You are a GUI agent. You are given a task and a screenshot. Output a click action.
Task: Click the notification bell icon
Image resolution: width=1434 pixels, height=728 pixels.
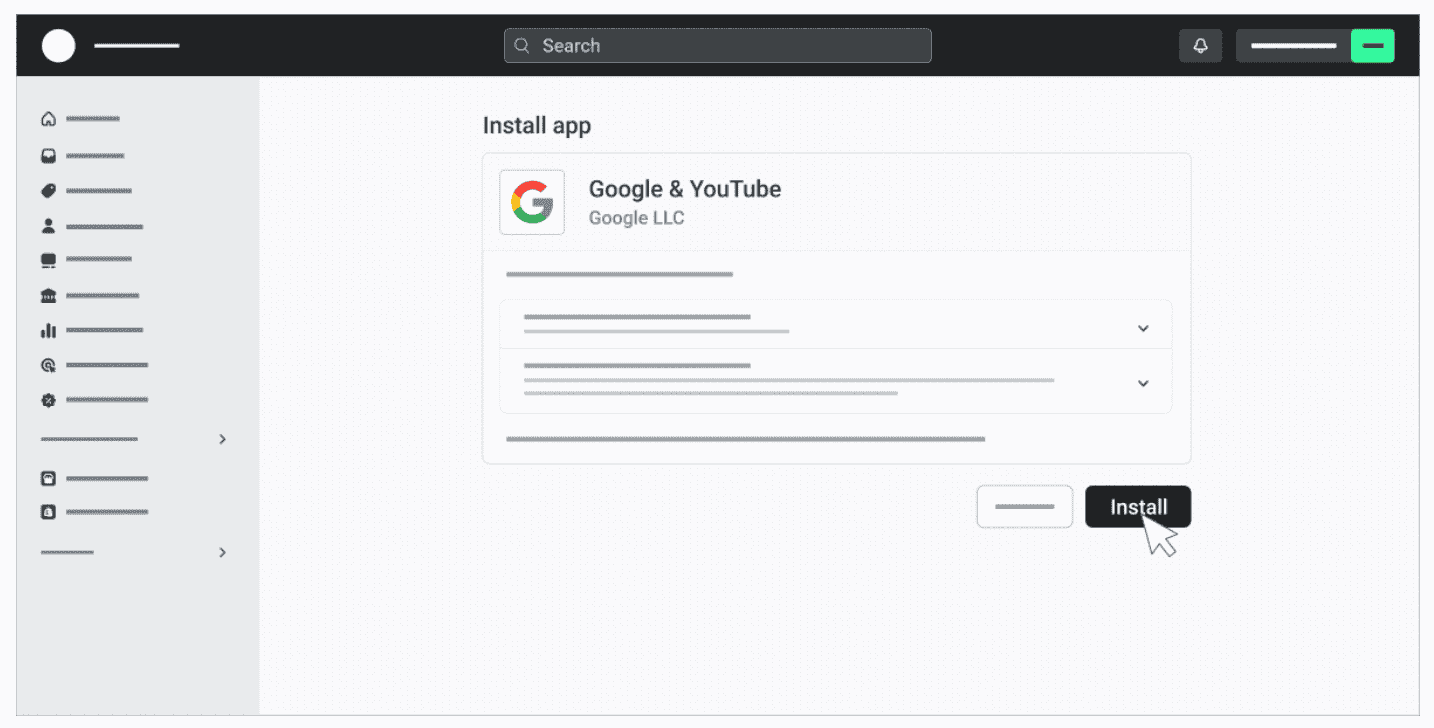1200,46
